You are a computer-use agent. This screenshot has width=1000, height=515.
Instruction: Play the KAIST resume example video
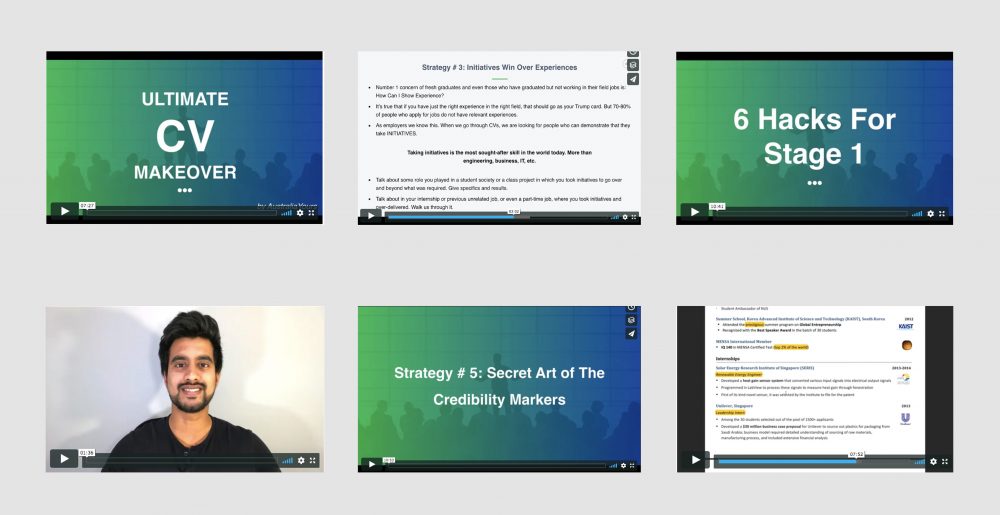click(695, 460)
